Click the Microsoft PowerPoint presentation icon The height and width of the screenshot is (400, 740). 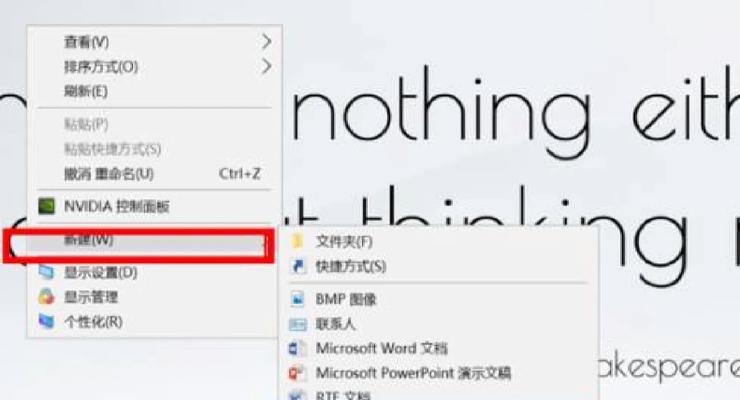click(297, 373)
